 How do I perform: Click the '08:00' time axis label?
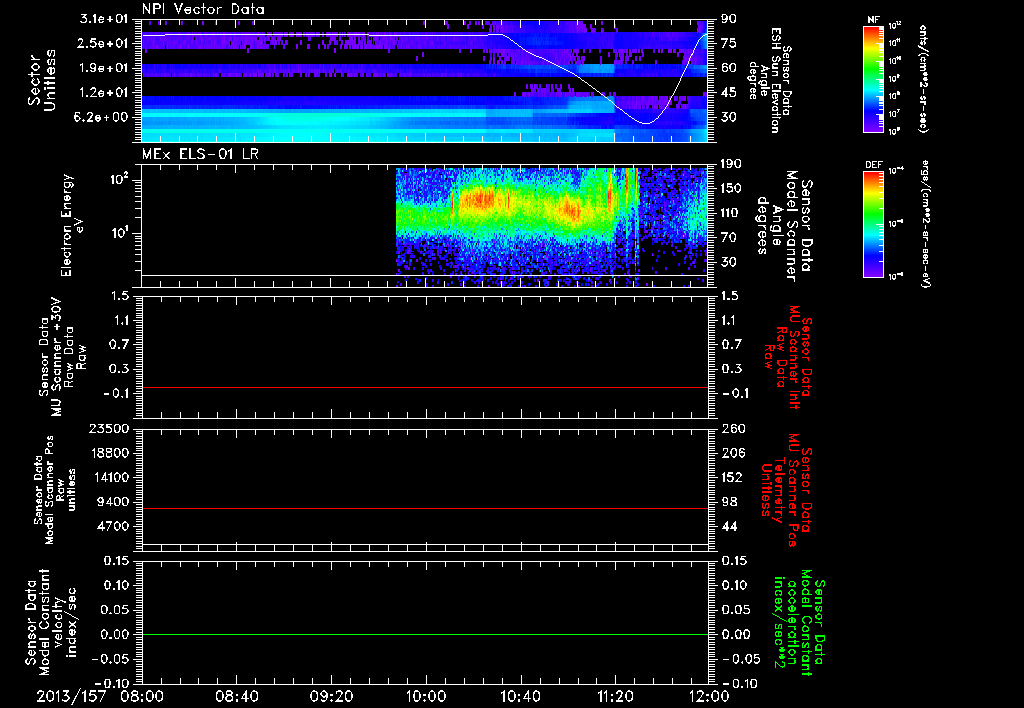(142, 696)
